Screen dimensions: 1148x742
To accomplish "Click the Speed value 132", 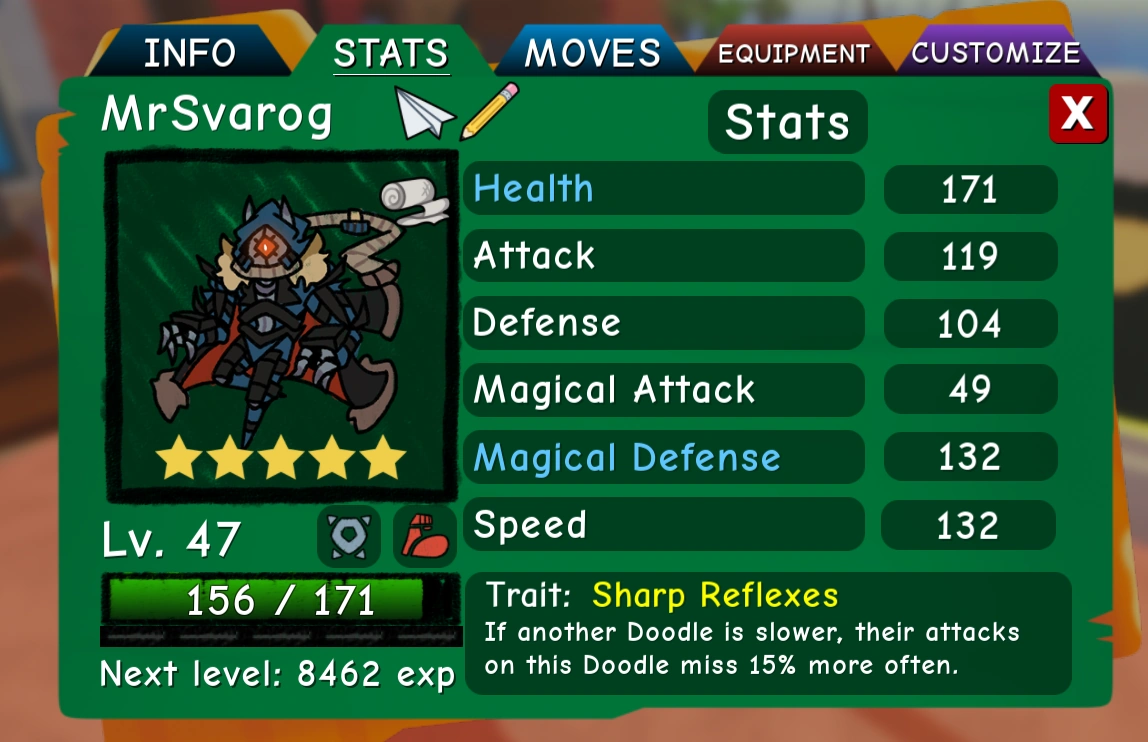I will click(x=969, y=525).
